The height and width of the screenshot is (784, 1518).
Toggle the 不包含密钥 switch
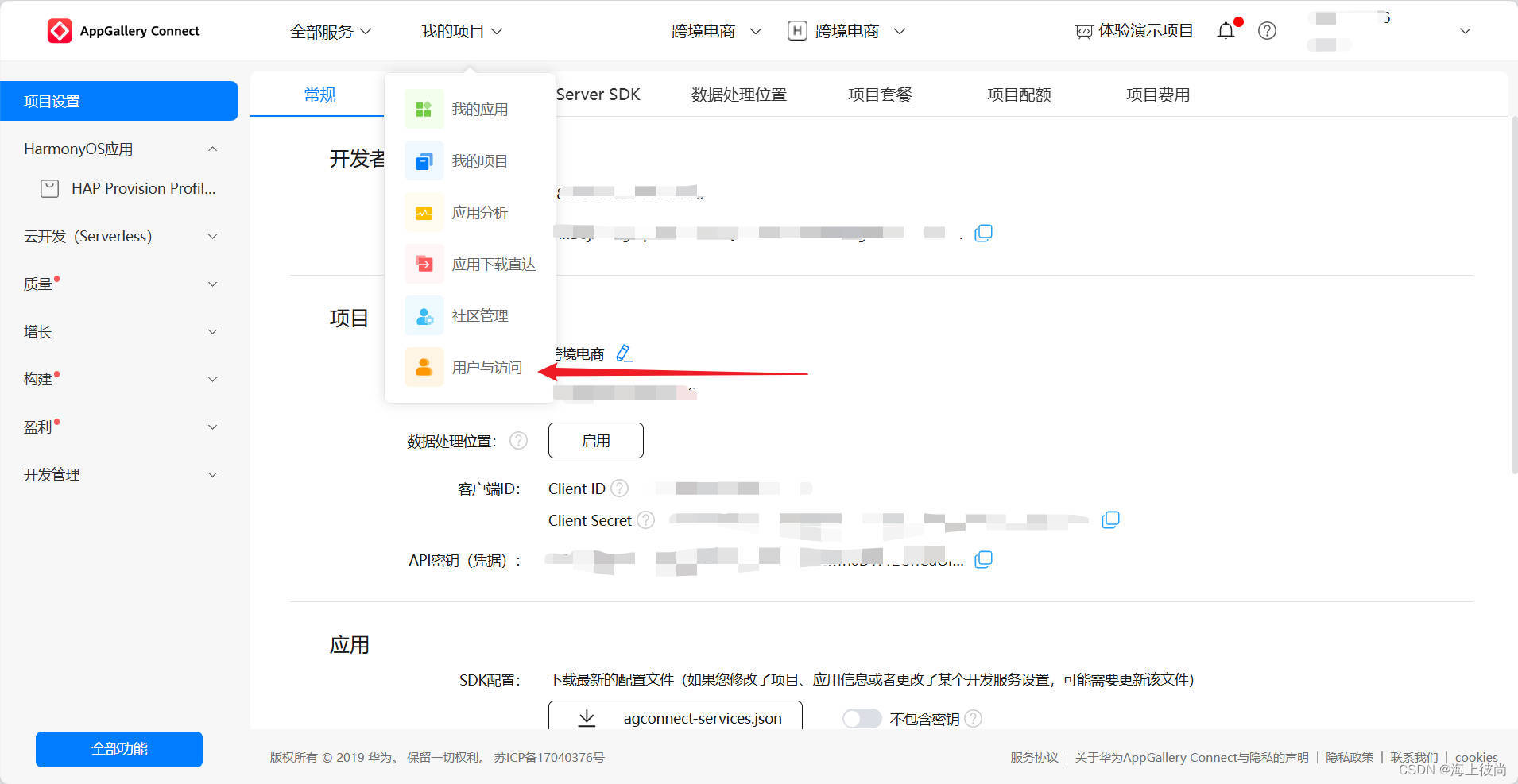(x=862, y=718)
